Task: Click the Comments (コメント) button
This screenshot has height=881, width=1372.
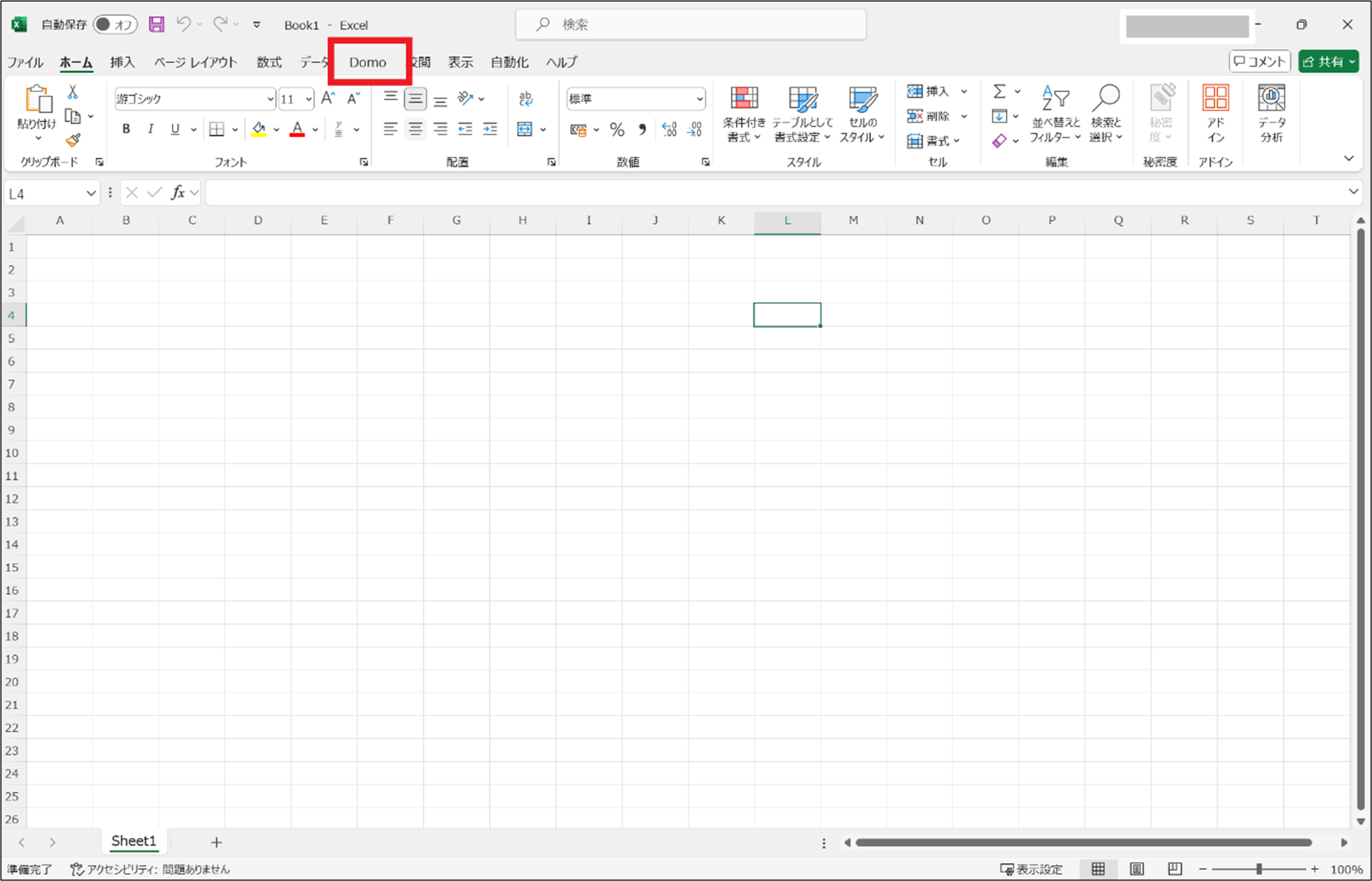Action: tap(1259, 61)
